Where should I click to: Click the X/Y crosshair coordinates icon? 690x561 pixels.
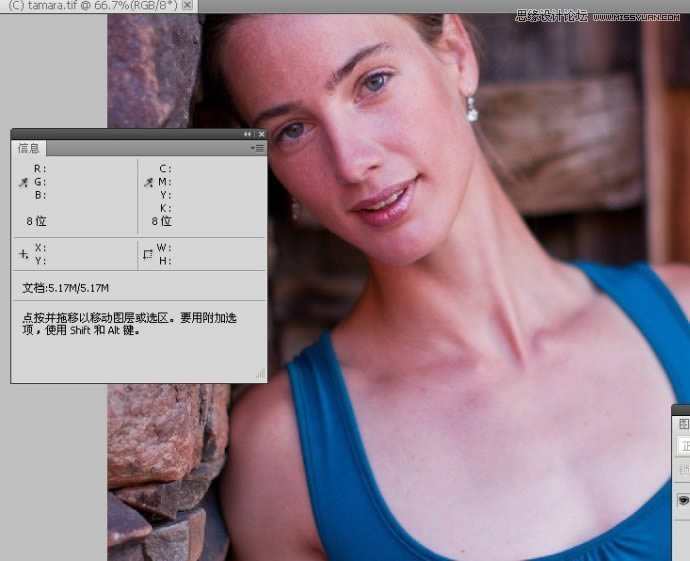23,254
